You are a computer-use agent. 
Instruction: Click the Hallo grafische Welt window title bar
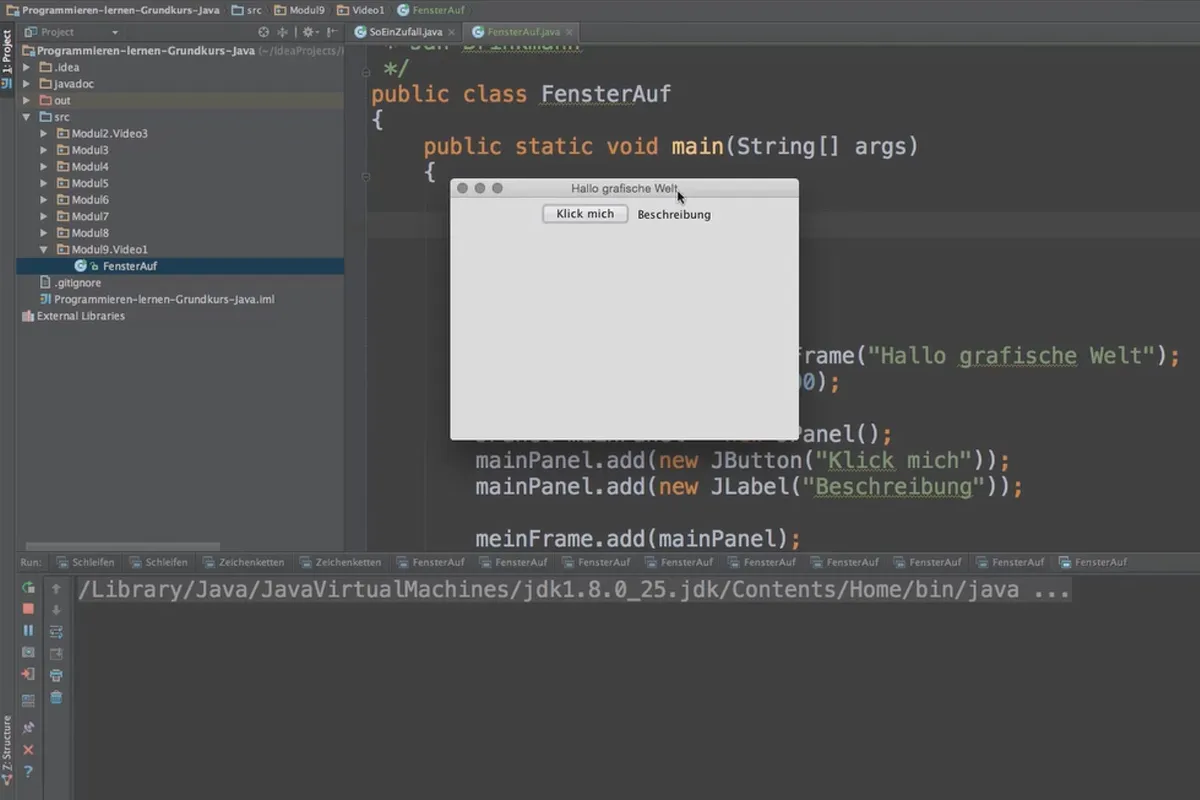point(624,188)
